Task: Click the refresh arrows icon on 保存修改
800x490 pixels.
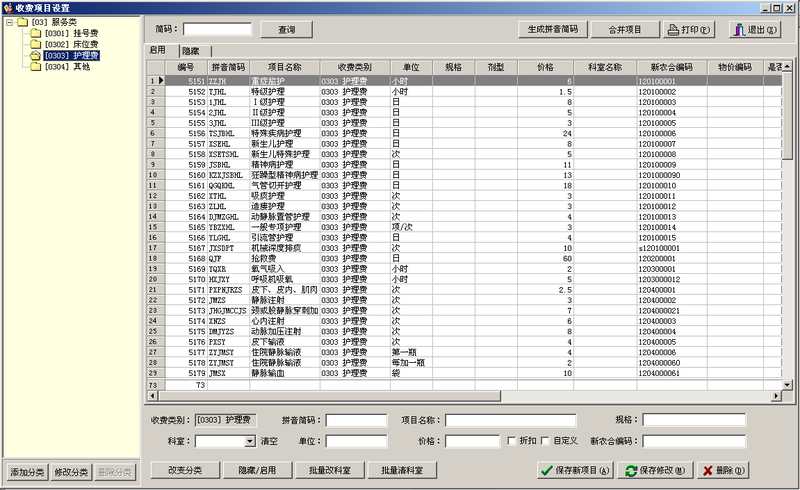Action: (632, 471)
